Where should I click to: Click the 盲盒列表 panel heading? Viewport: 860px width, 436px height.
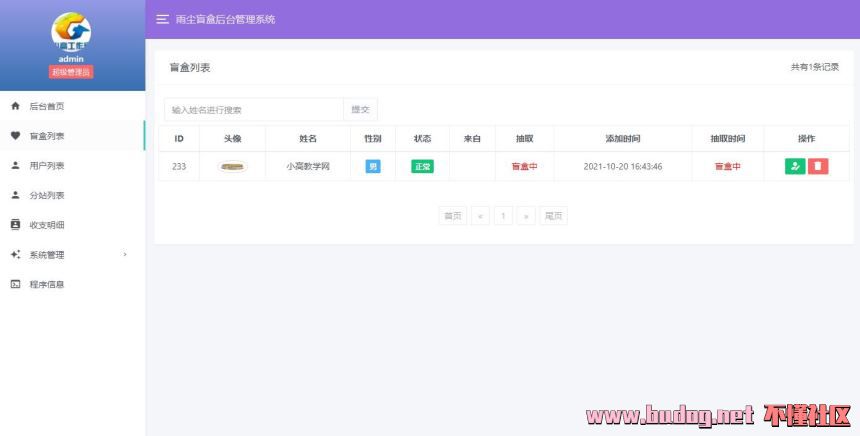[x=190, y=67]
